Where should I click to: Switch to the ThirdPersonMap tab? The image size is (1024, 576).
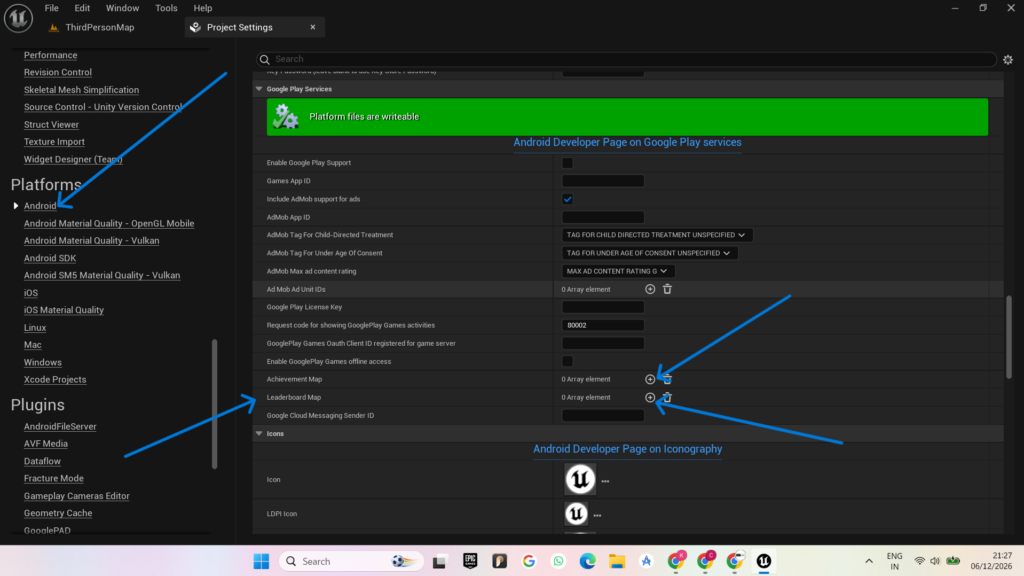click(99, 27)
